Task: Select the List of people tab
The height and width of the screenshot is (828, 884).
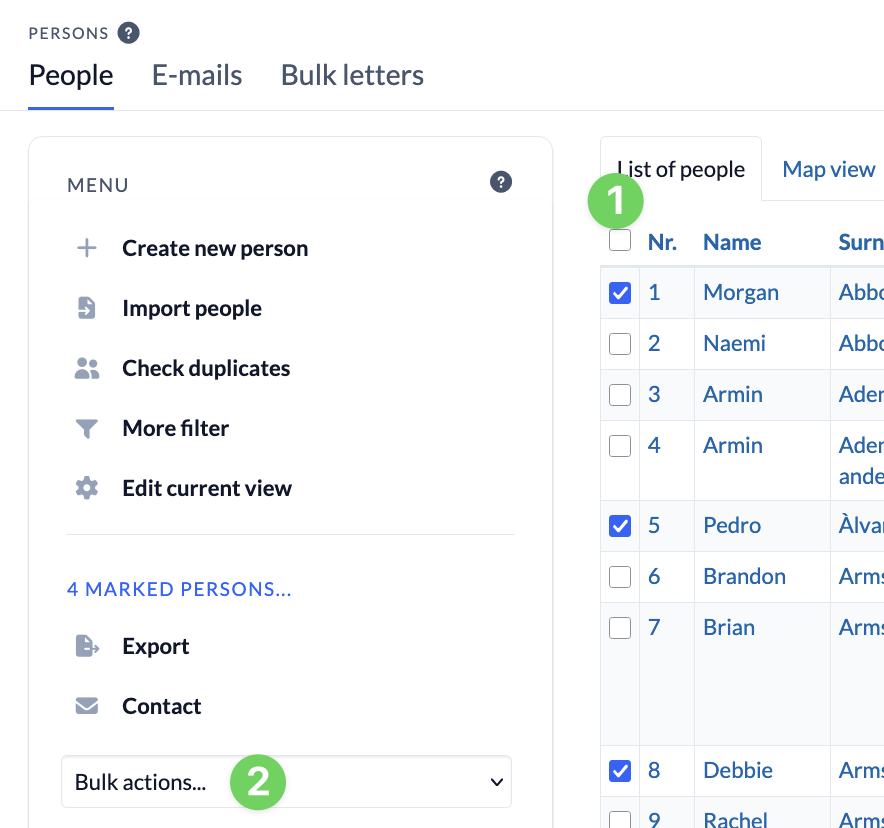Action: click(x=681, y=169)
